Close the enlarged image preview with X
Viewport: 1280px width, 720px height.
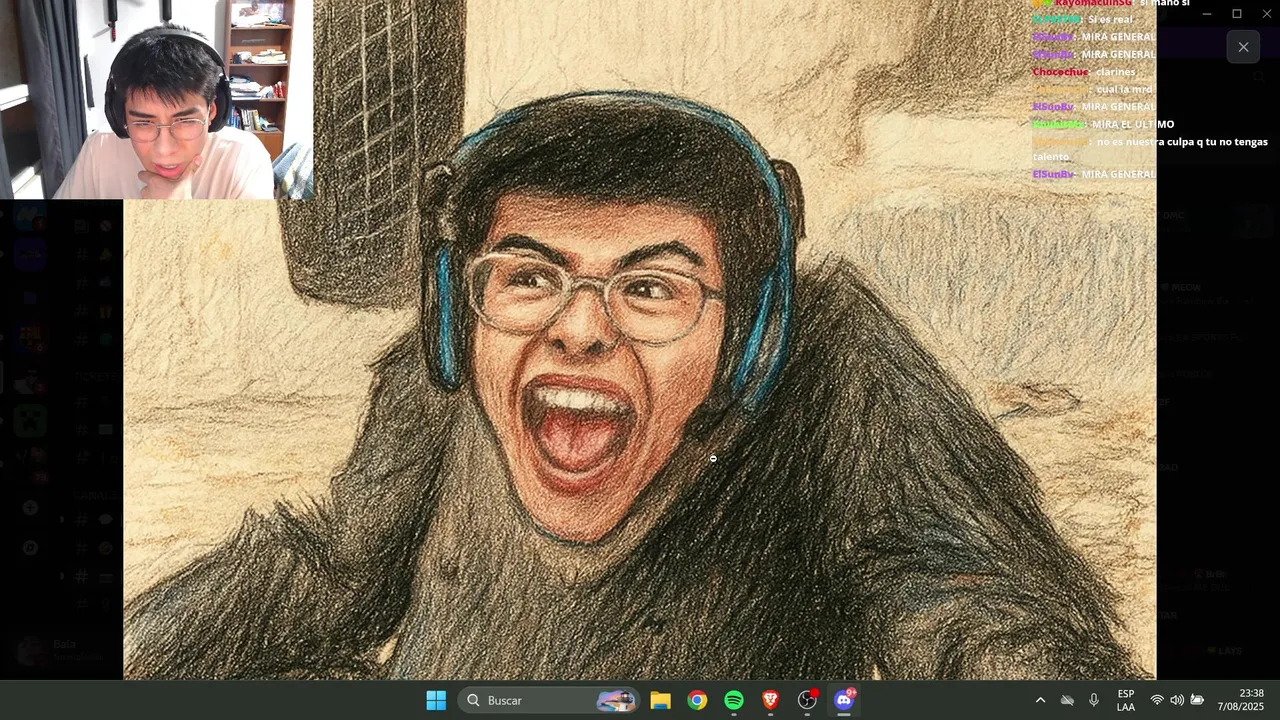[x=1243, y=47]
